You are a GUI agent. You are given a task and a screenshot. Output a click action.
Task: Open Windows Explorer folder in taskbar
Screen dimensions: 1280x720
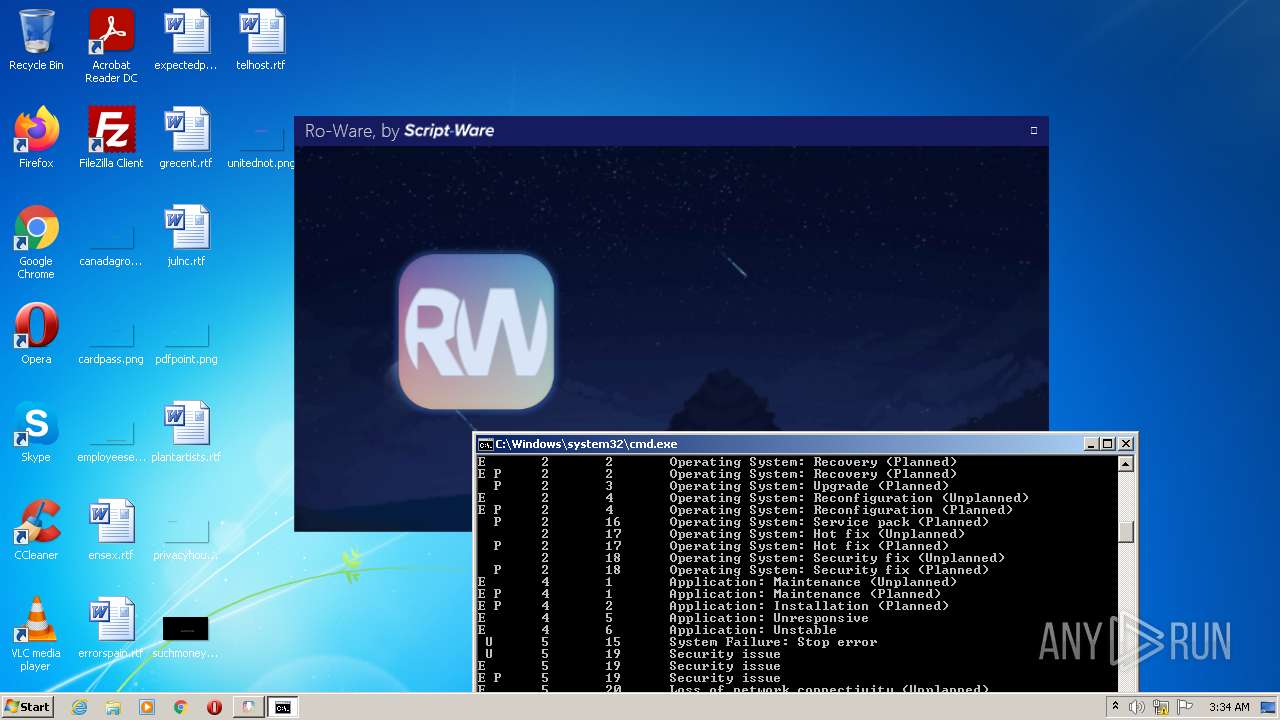113,707
